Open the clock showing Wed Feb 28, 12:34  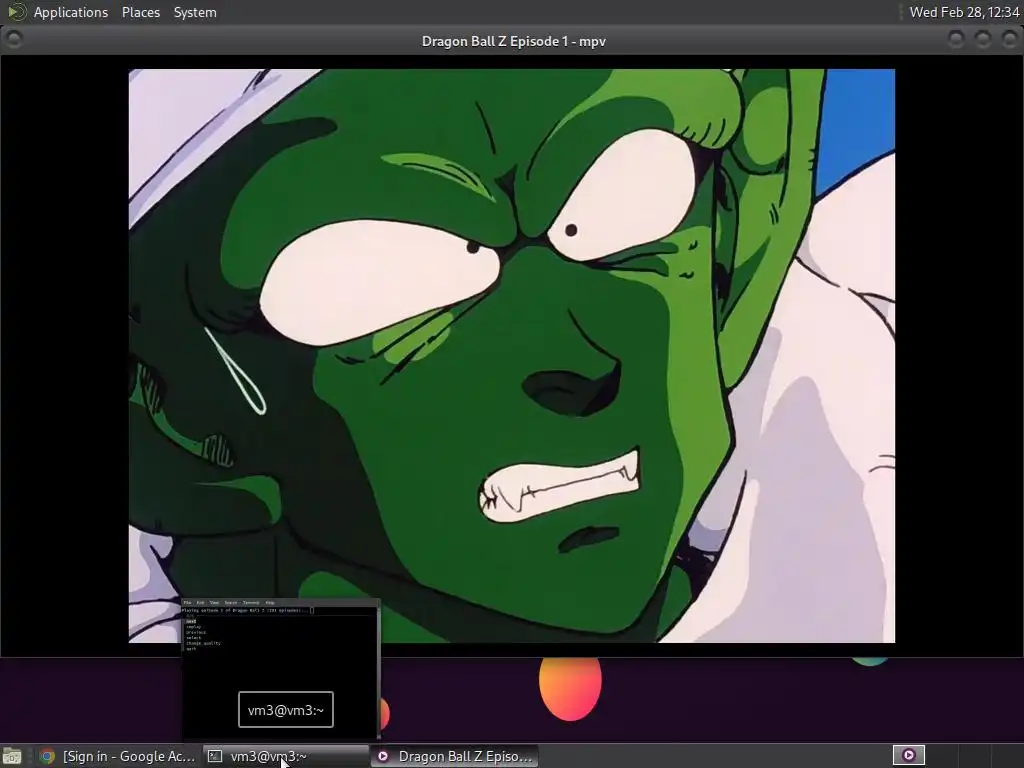(x=964, y=12)
